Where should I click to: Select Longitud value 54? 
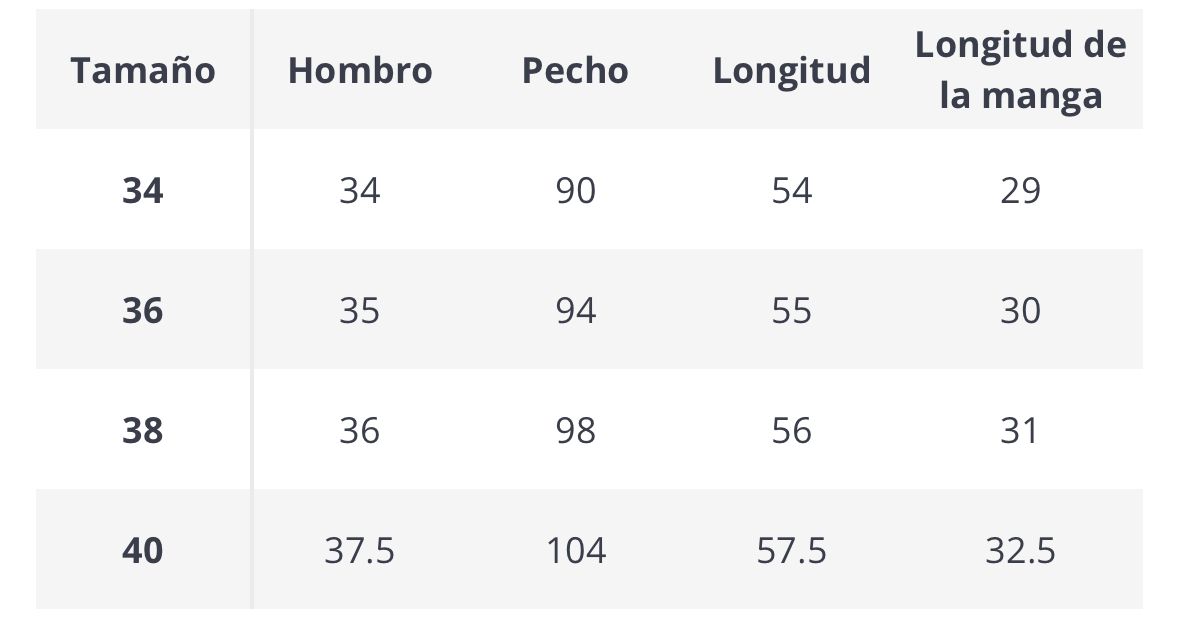pyautogui.click(x=791, y=190)
